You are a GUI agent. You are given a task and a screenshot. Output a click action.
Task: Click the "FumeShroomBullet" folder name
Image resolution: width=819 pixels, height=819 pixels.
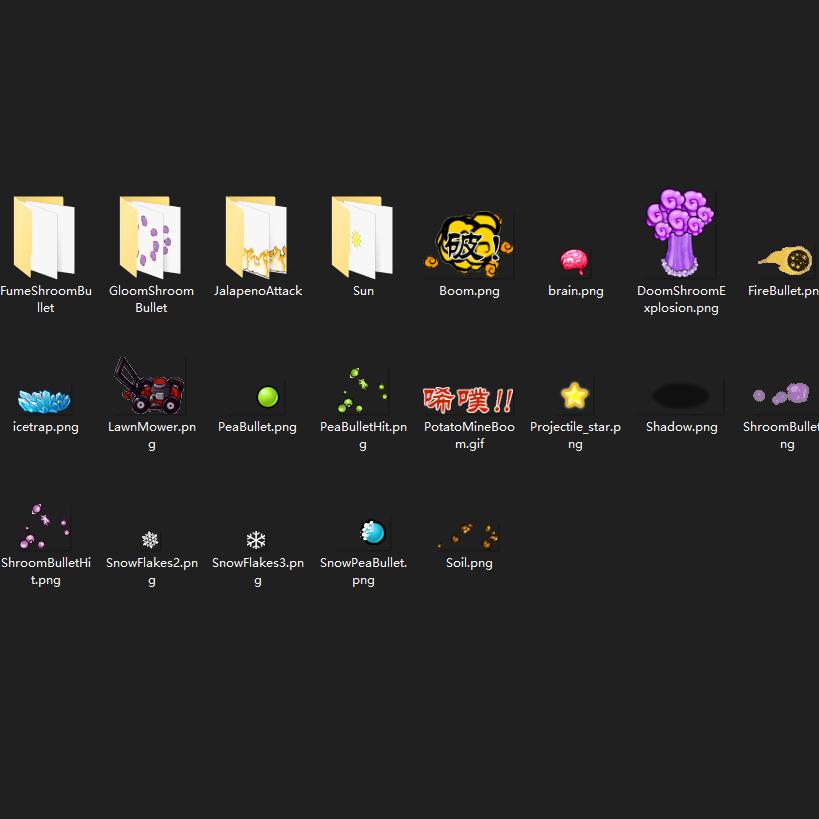(45, 299)
